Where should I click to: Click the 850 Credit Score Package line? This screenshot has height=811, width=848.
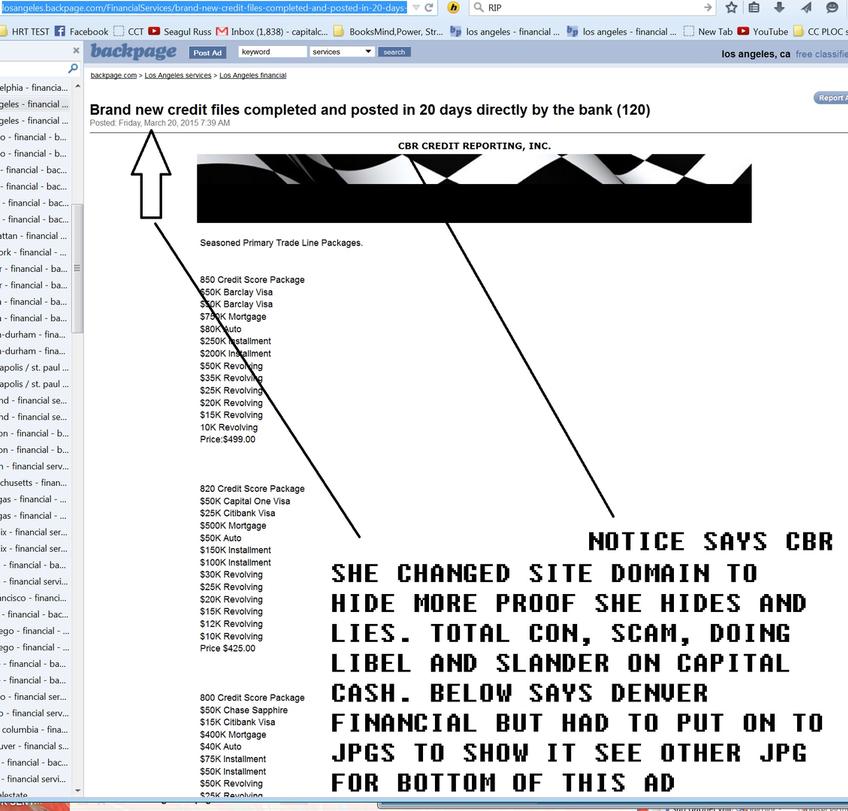click(252, 280)
